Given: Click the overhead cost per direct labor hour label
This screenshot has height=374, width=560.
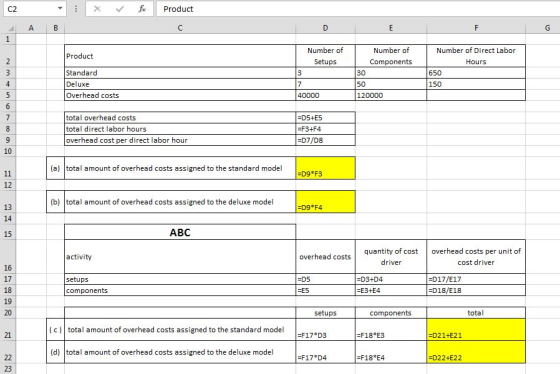Looking at the screenshot, I should pos(180,140).
